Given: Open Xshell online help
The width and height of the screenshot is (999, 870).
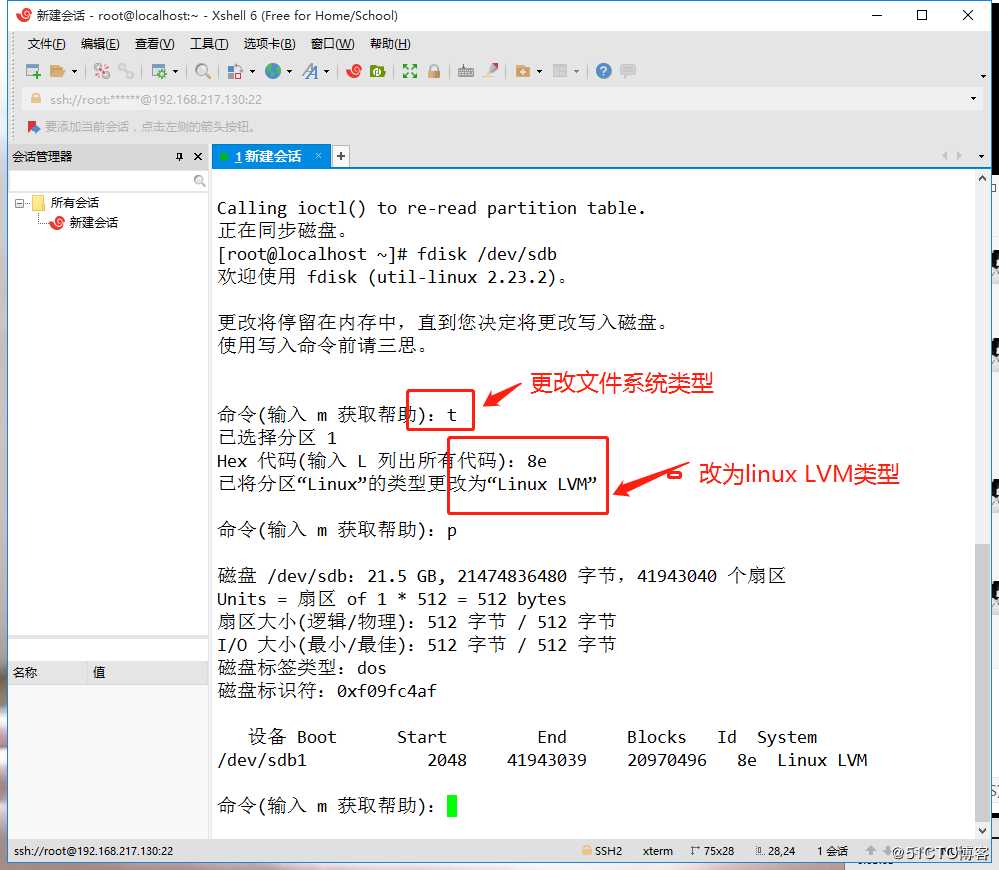Looking at the screenshot, I should [x=603, y=71].
